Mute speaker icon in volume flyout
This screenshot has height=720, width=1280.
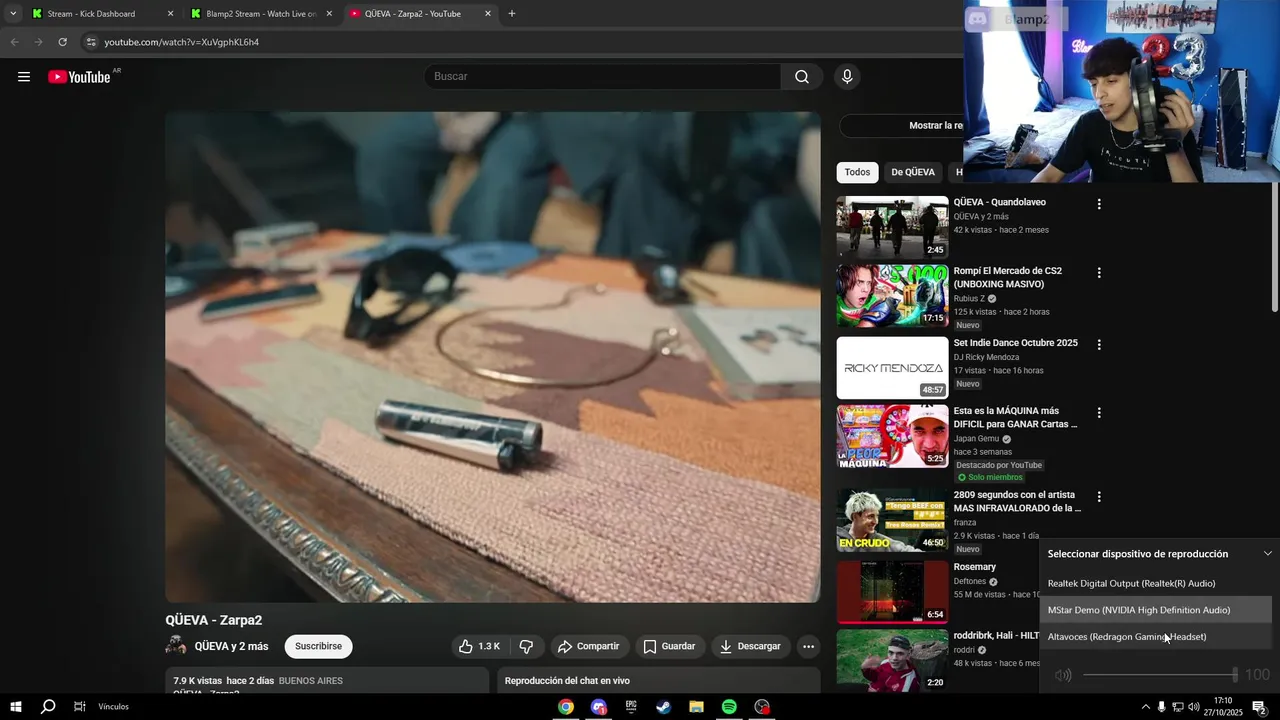point(1063,675)
